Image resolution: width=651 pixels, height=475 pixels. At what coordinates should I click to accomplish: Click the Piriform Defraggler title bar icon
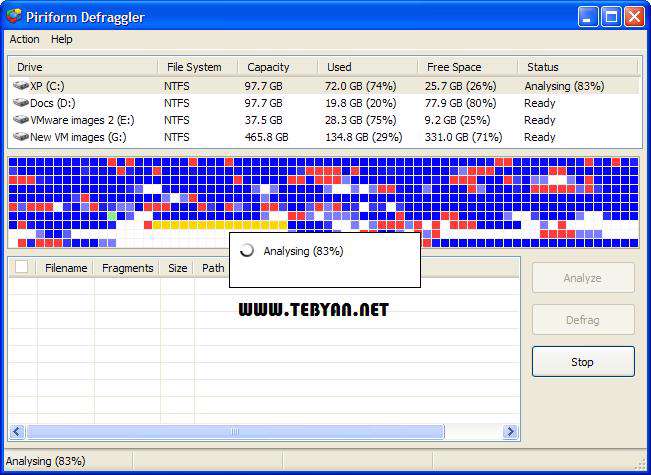tap(14, 16)
